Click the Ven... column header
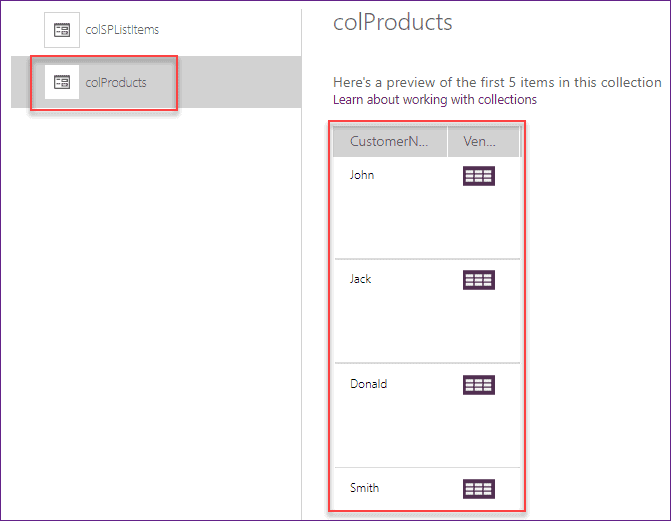The image size is (671, 521). click(484, 141)
